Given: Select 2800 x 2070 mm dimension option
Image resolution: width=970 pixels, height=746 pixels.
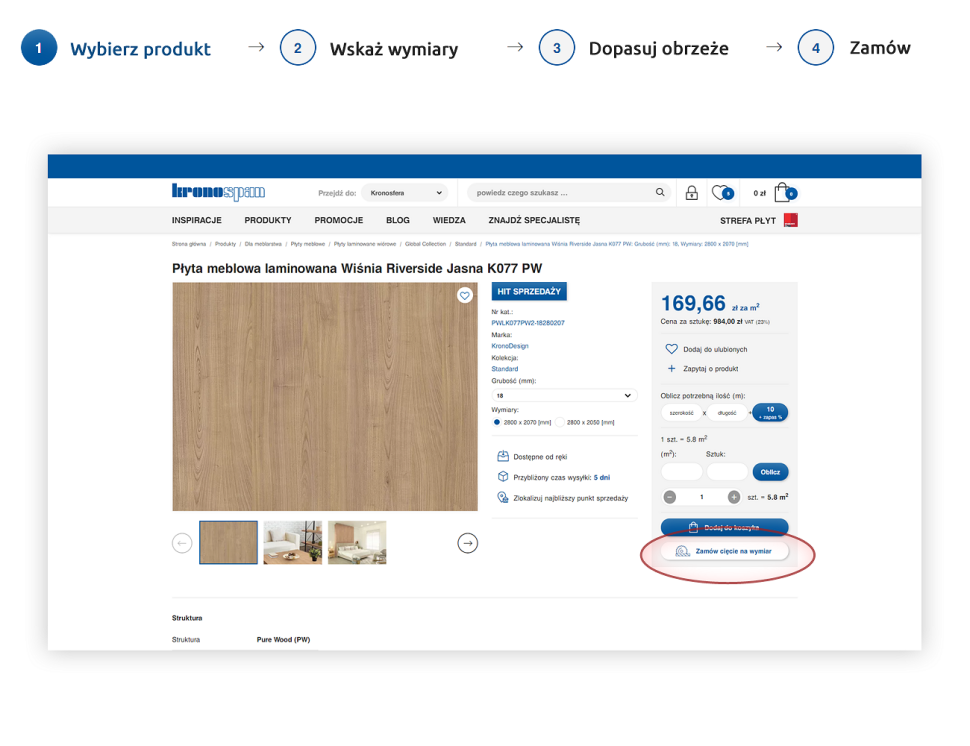Looking at the screenshot, I should tap(497, 422).
